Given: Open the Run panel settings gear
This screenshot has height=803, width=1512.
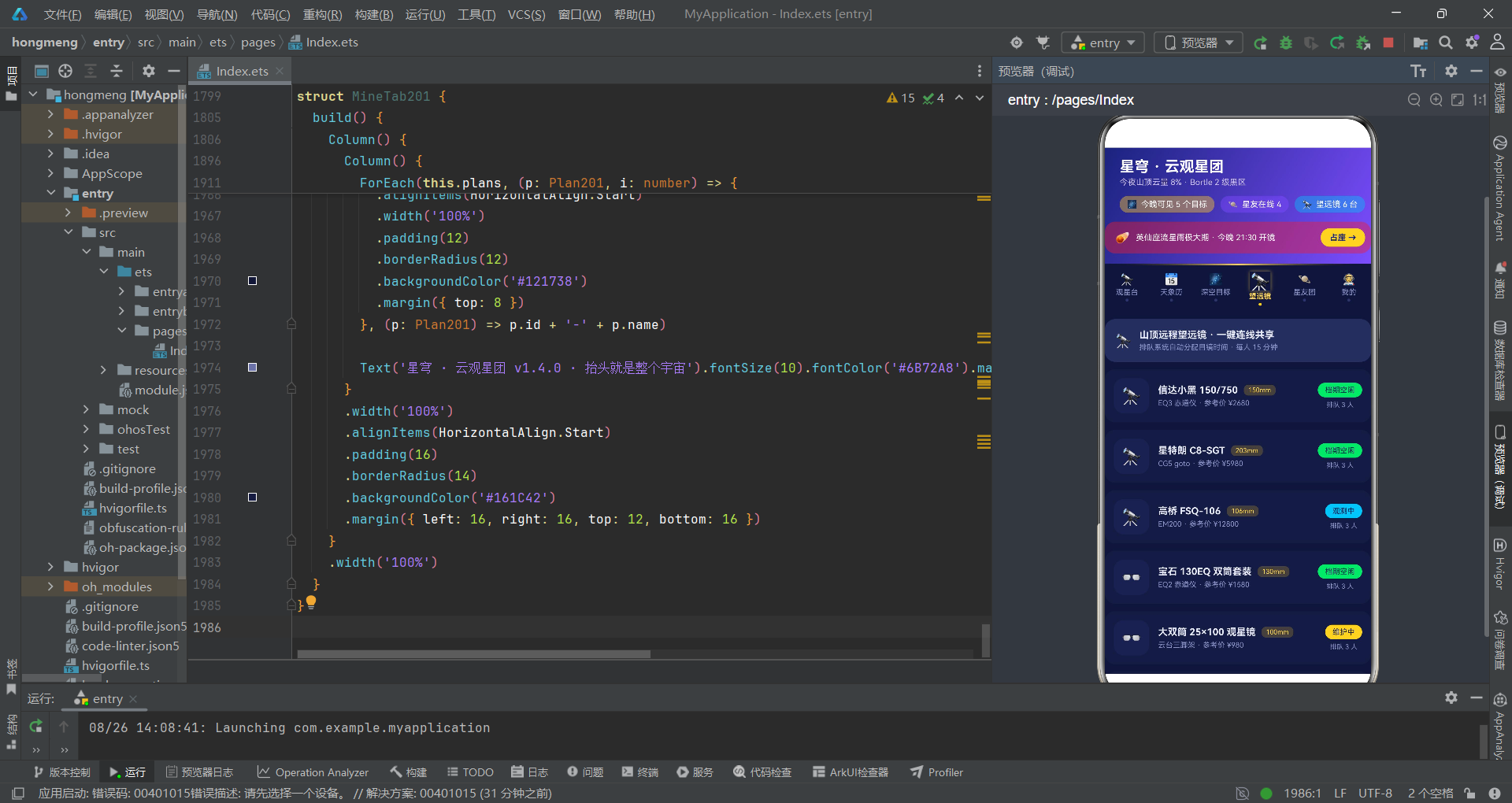Looking at the screenshot, I should coord(1451,698).
